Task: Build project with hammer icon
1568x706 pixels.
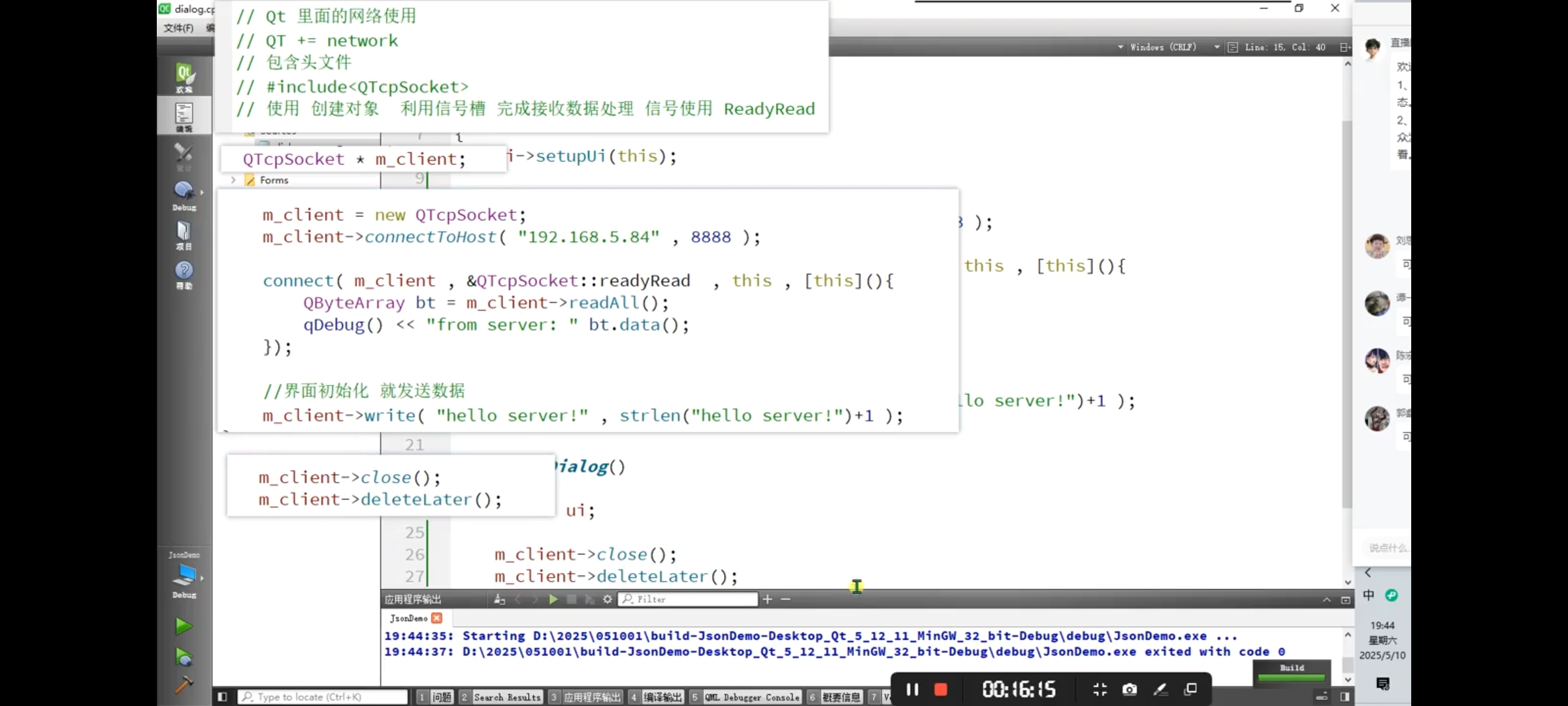Action: tap(184, 684)
